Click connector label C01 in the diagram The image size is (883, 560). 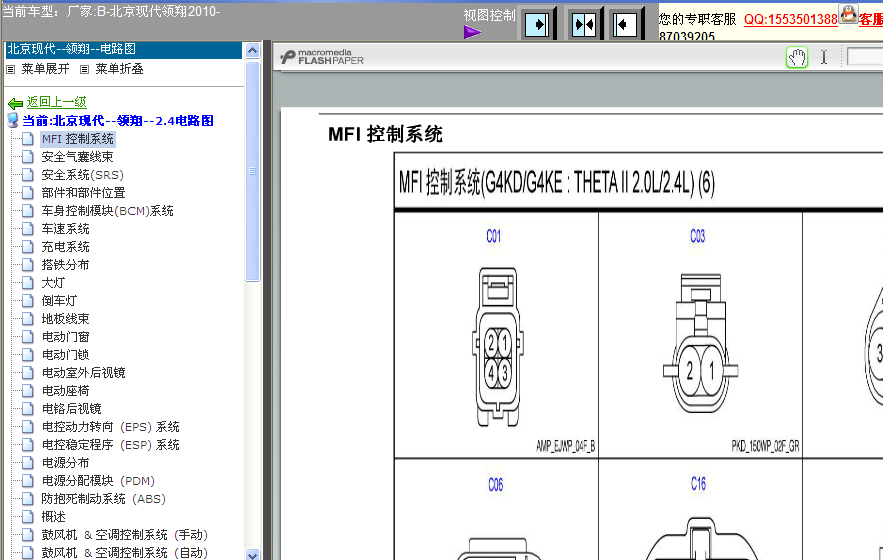tap(493, 236)
